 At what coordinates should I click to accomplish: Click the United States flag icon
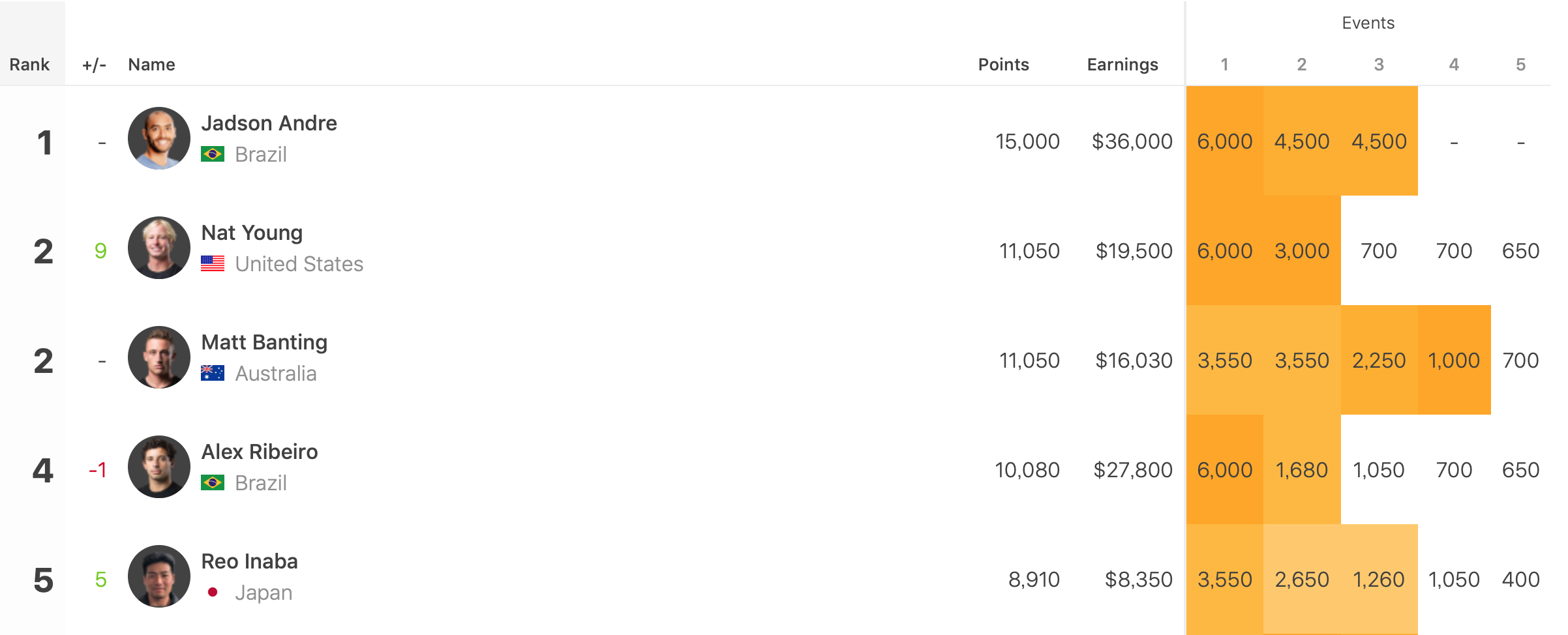[x=213, y=264]
